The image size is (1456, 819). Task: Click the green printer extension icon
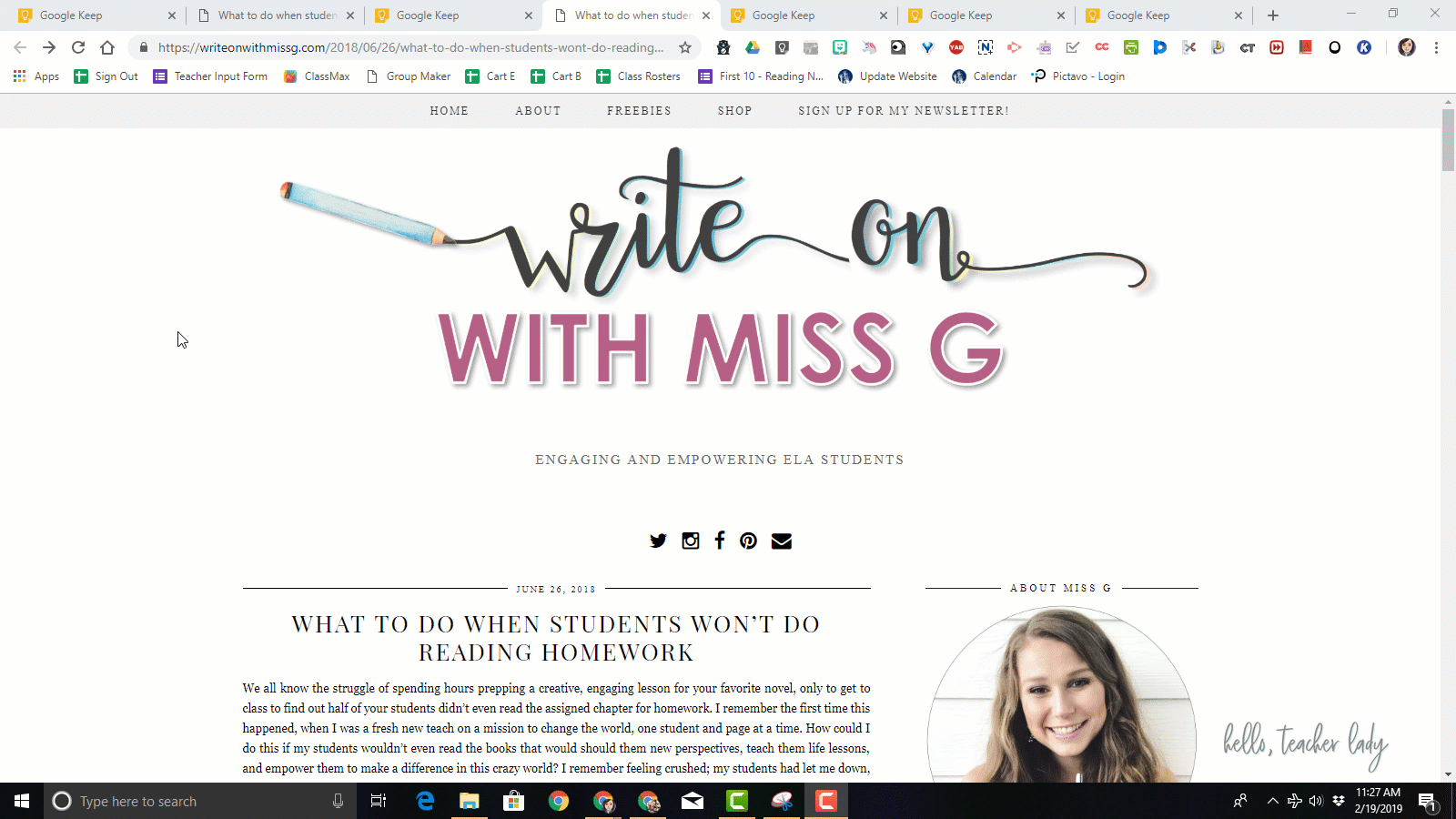coord(1131,47)
